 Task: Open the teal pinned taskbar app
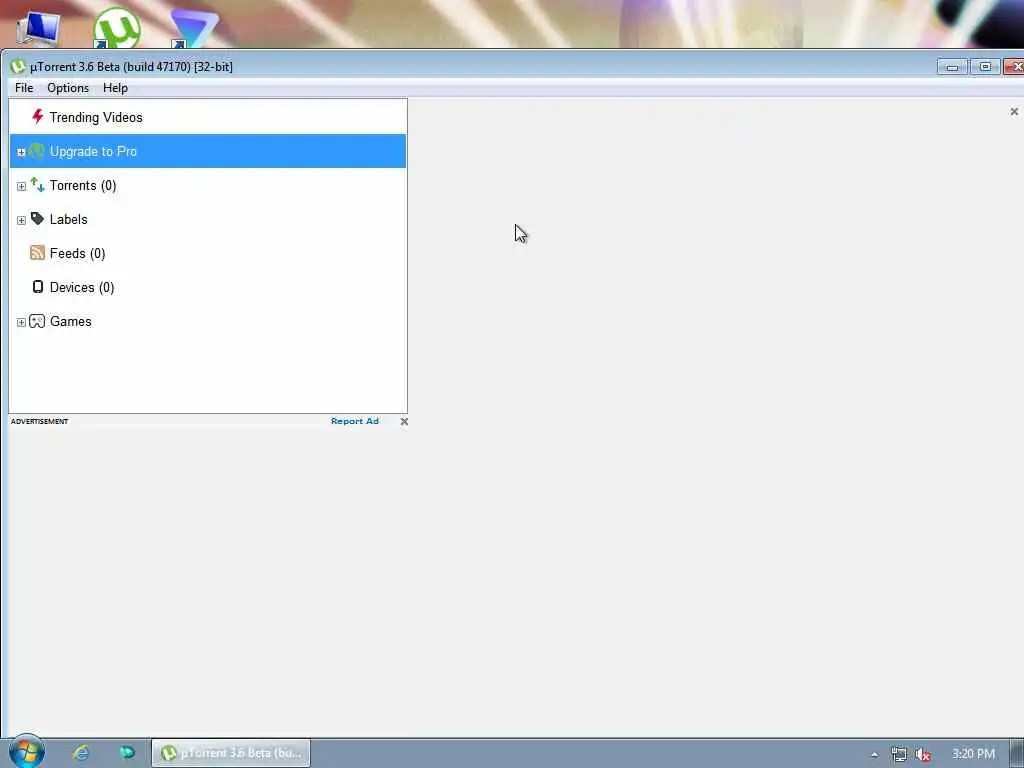(x=127, y=752)
